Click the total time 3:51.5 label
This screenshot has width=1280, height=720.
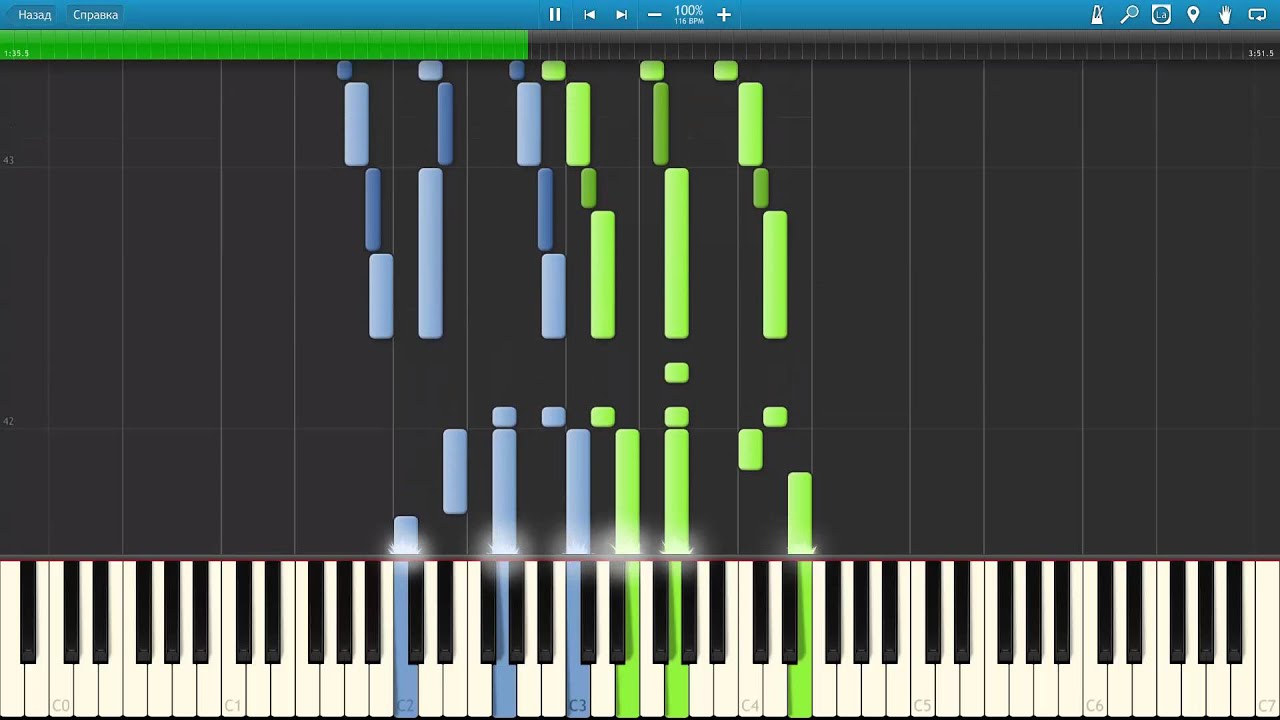pos(1261,54)
